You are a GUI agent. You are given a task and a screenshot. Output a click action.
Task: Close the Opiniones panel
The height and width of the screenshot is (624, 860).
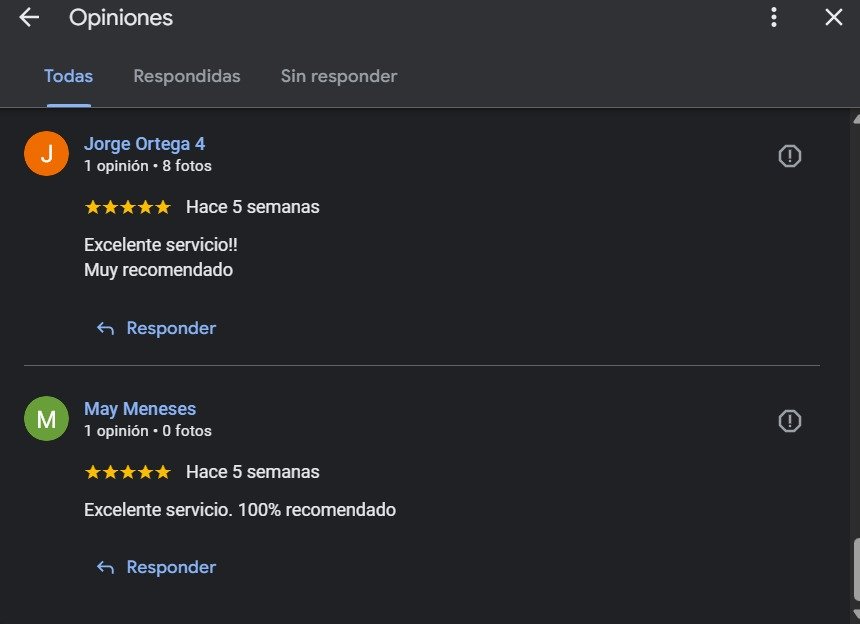[x=834, y=17]
